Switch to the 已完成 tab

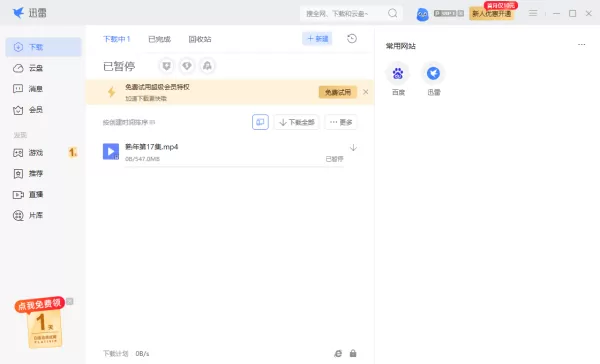point(160,39)
